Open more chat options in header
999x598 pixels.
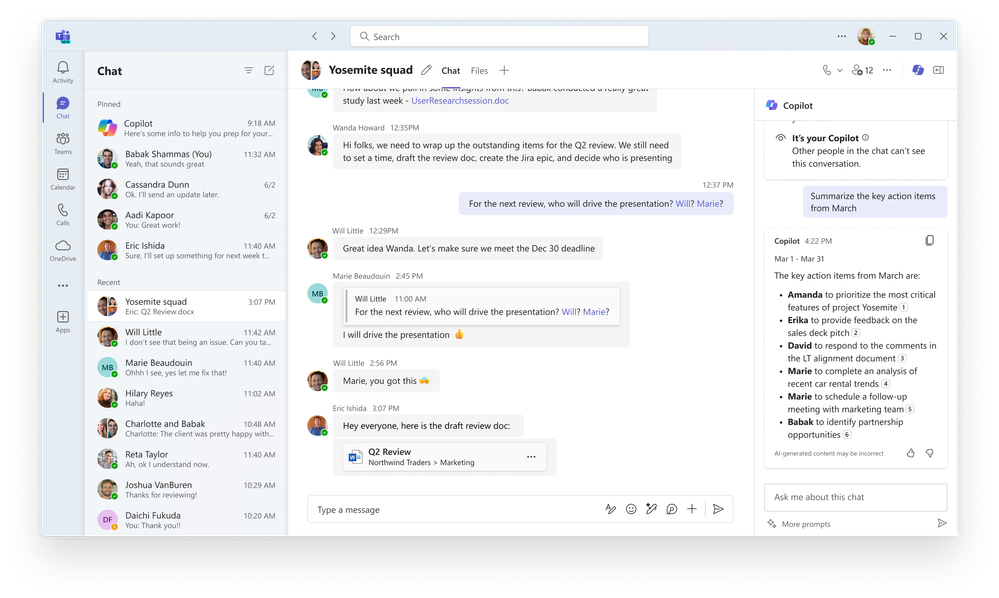[887, 70]
